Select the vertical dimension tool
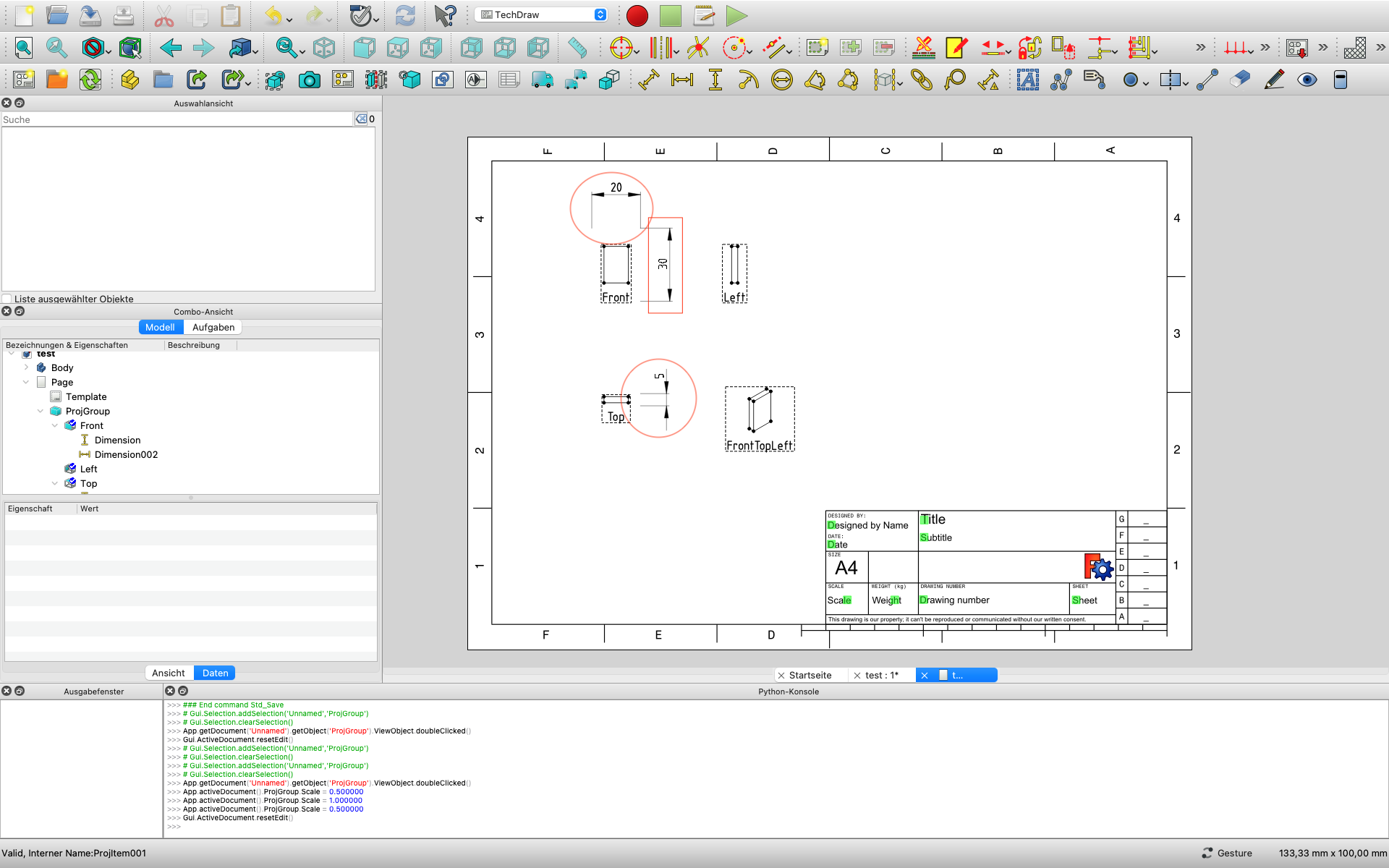Screen dimensions: 1389x868 [x=715, y=80]
